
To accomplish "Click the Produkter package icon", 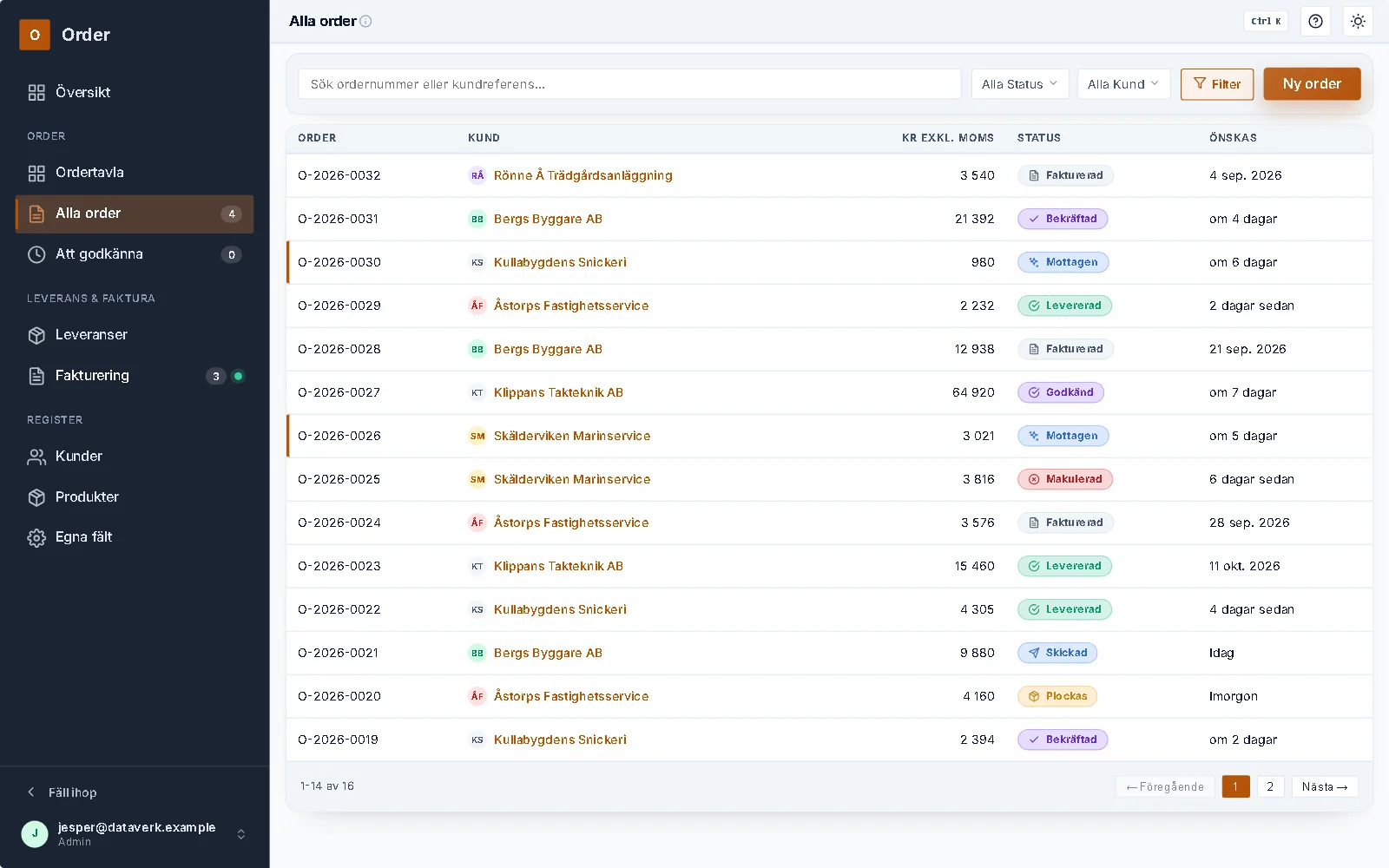I will click(36, 497).
